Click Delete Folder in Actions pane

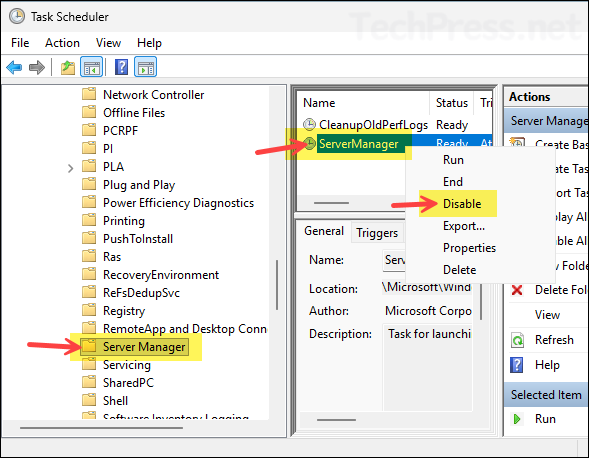tap(561, 290)
